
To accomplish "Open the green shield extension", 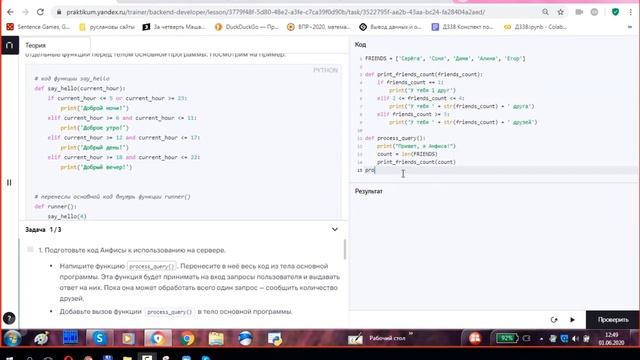I will pos(615,12).
